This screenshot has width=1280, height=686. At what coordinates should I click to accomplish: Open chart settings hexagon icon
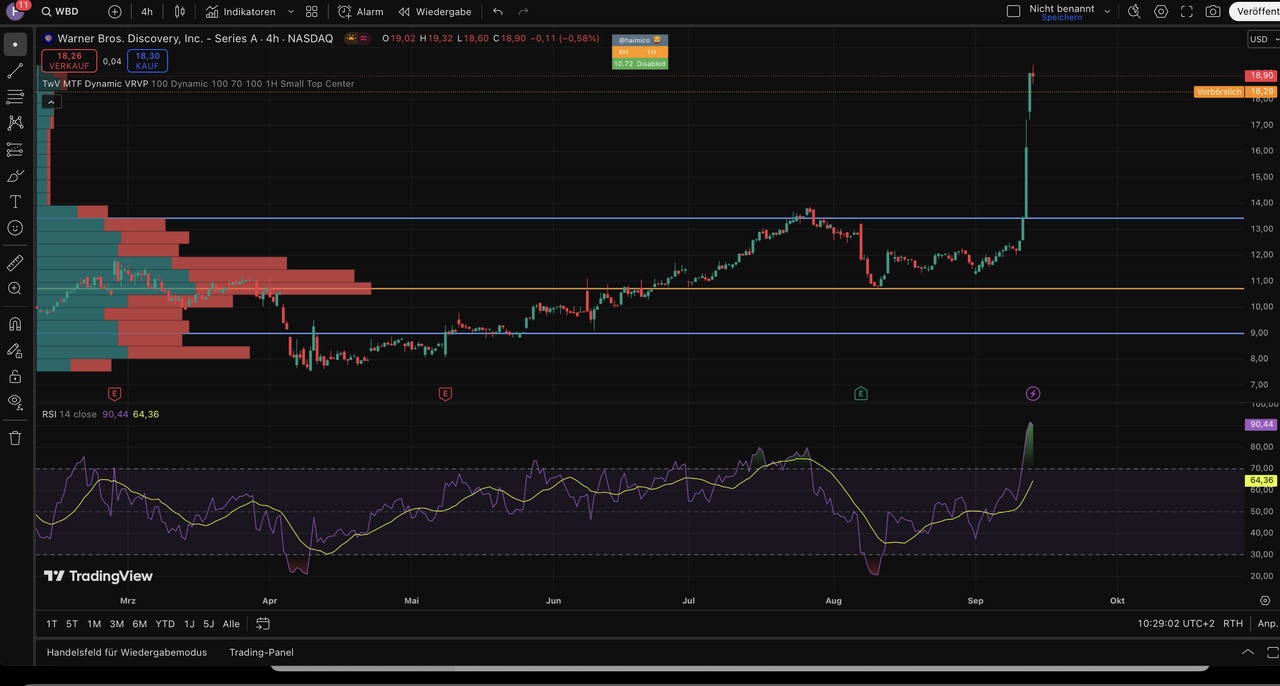coord(1161,12)
